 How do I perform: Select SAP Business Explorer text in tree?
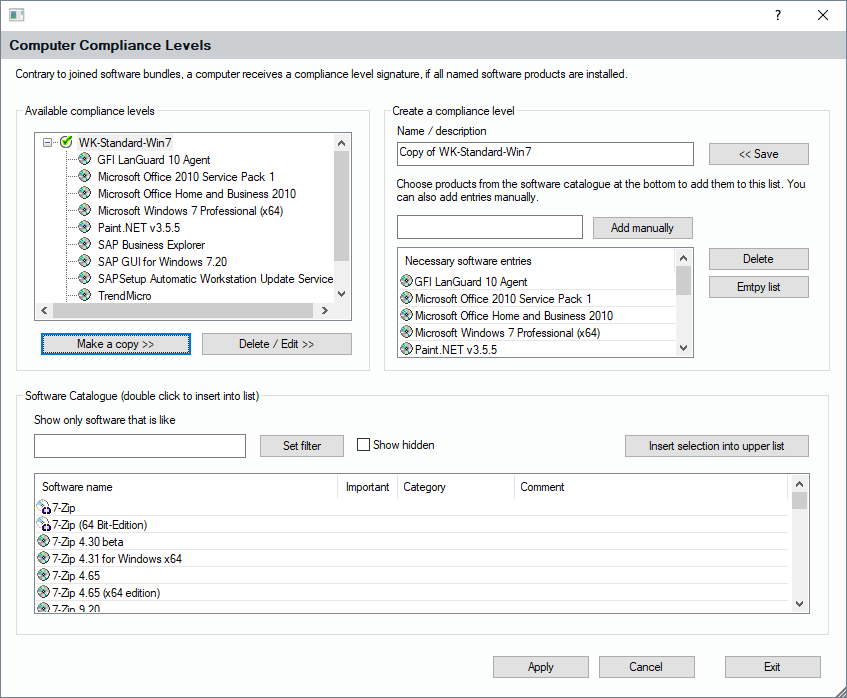151,245
